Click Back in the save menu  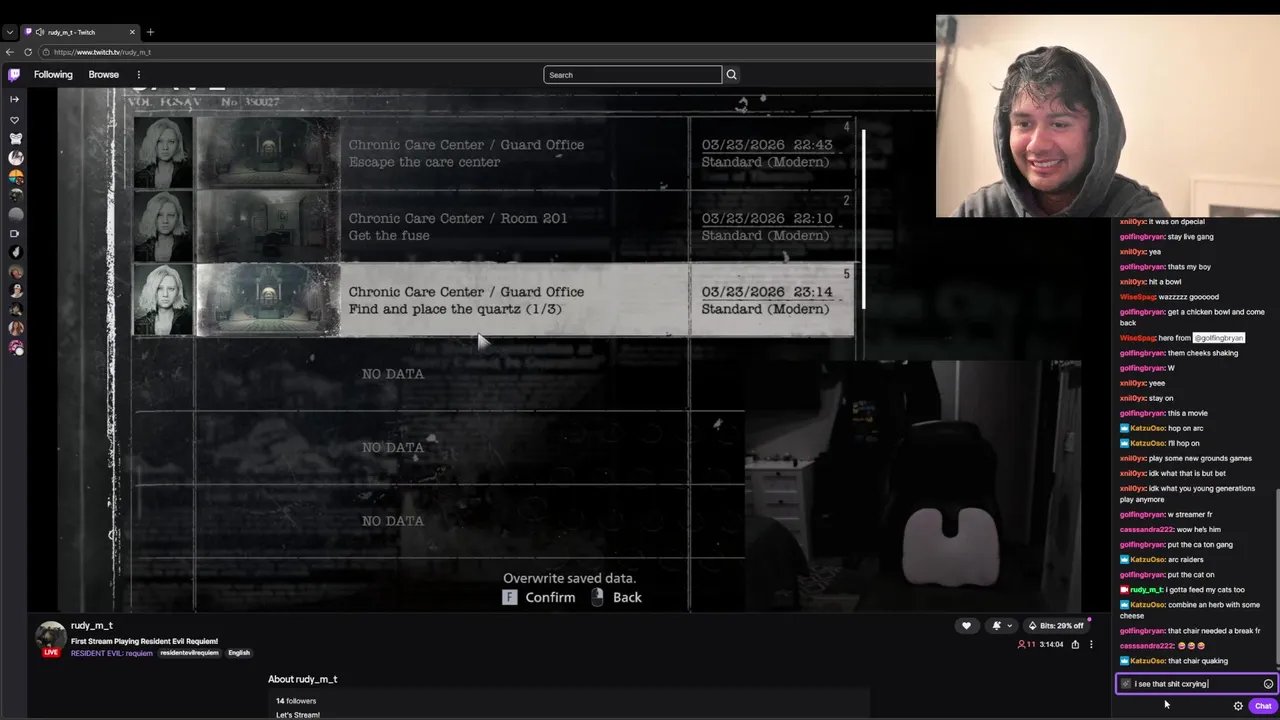click(x=616, y=597)
